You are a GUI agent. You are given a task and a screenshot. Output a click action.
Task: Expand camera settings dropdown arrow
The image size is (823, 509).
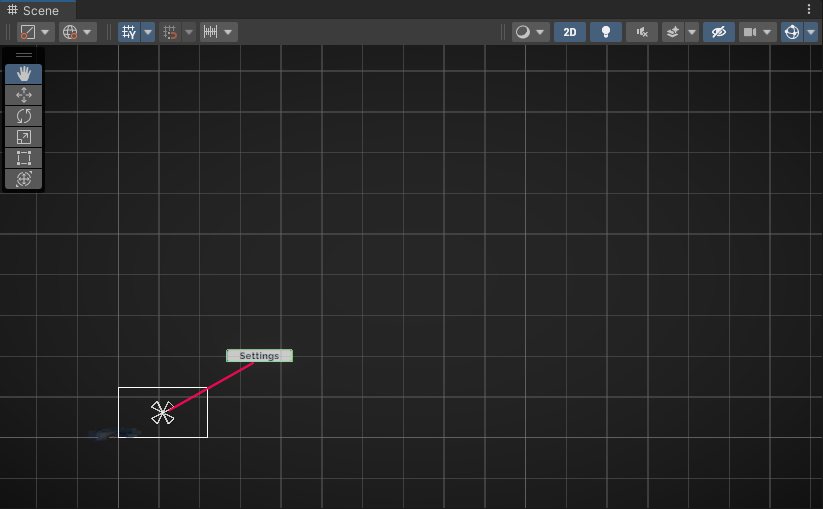pos(767,32)
